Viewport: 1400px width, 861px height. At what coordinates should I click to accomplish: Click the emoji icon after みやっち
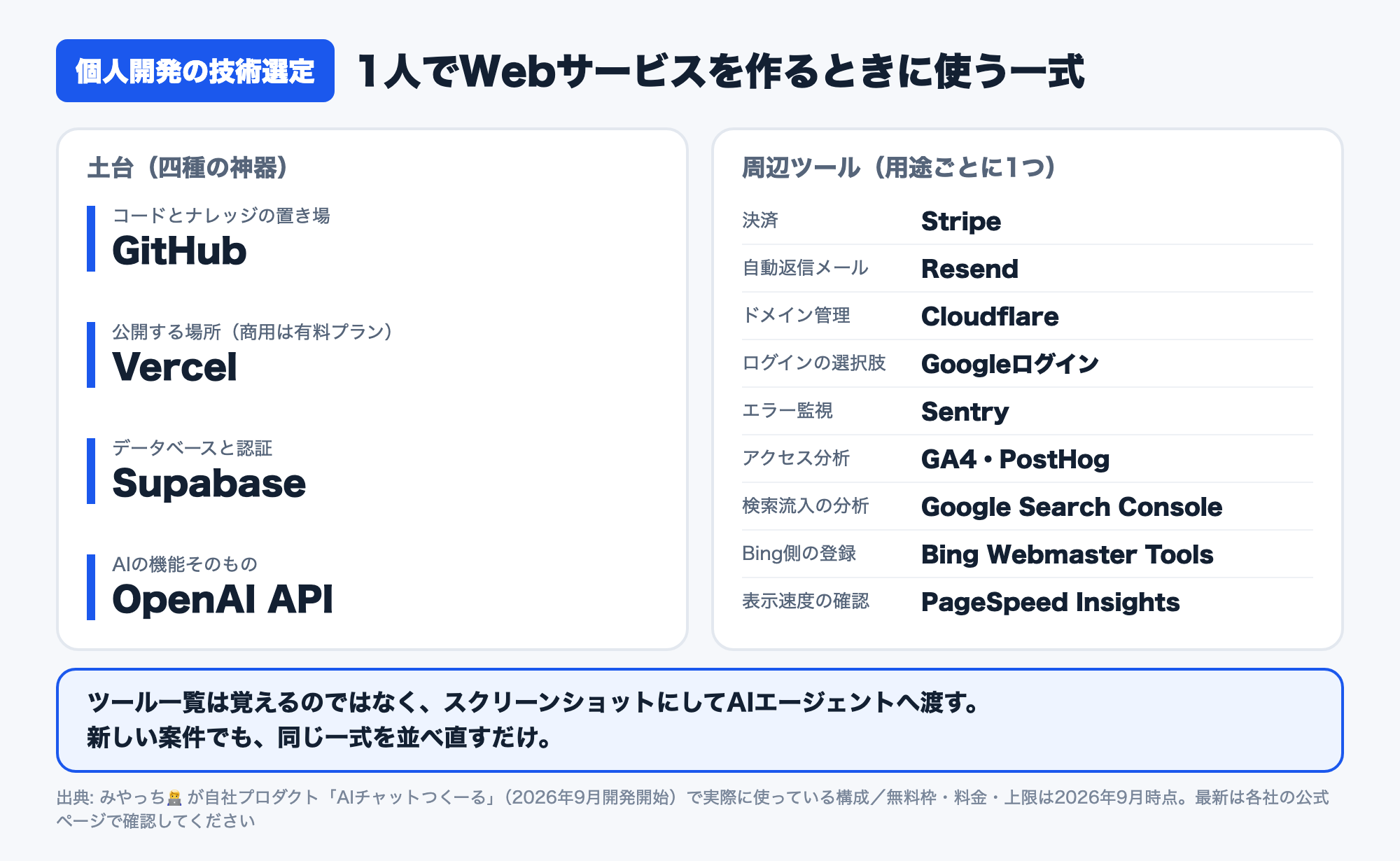[174, 797]
